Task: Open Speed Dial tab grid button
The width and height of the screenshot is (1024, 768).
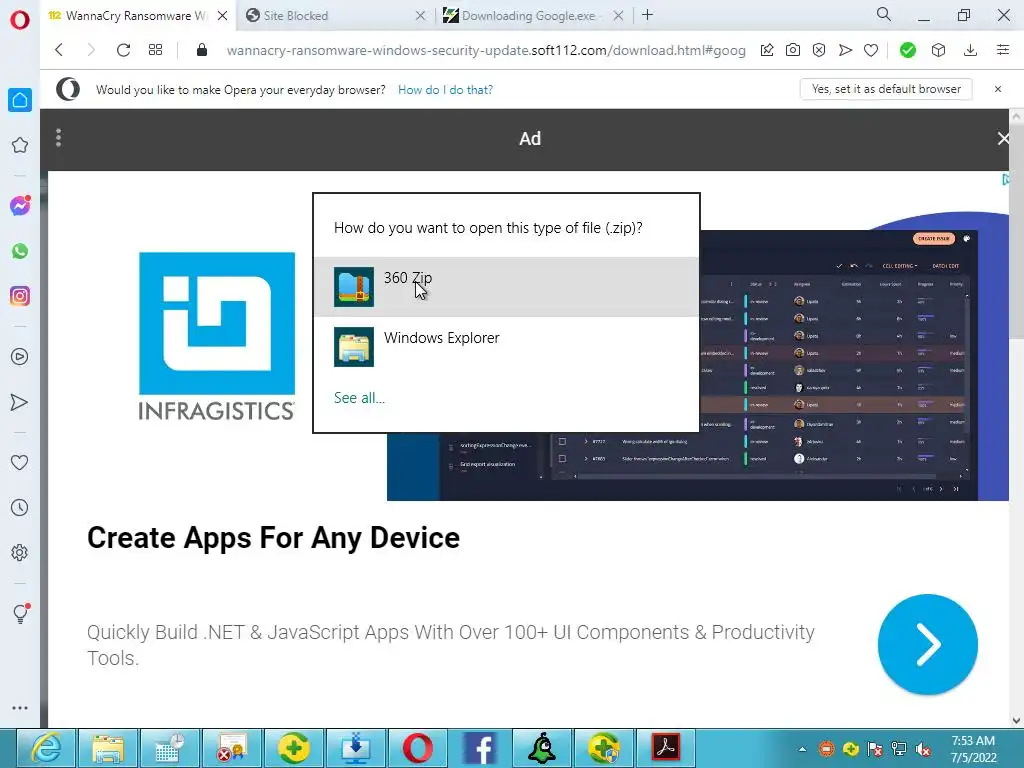Action: click(x=155, y=50)
